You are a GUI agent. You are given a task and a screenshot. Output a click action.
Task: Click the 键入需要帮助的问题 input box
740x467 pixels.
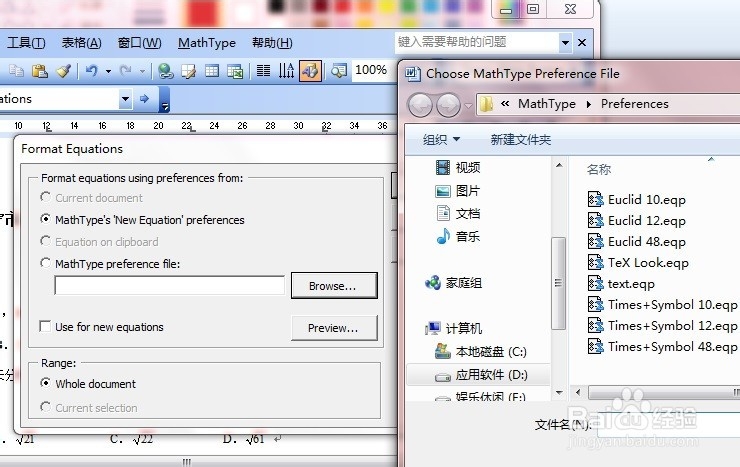477,42
